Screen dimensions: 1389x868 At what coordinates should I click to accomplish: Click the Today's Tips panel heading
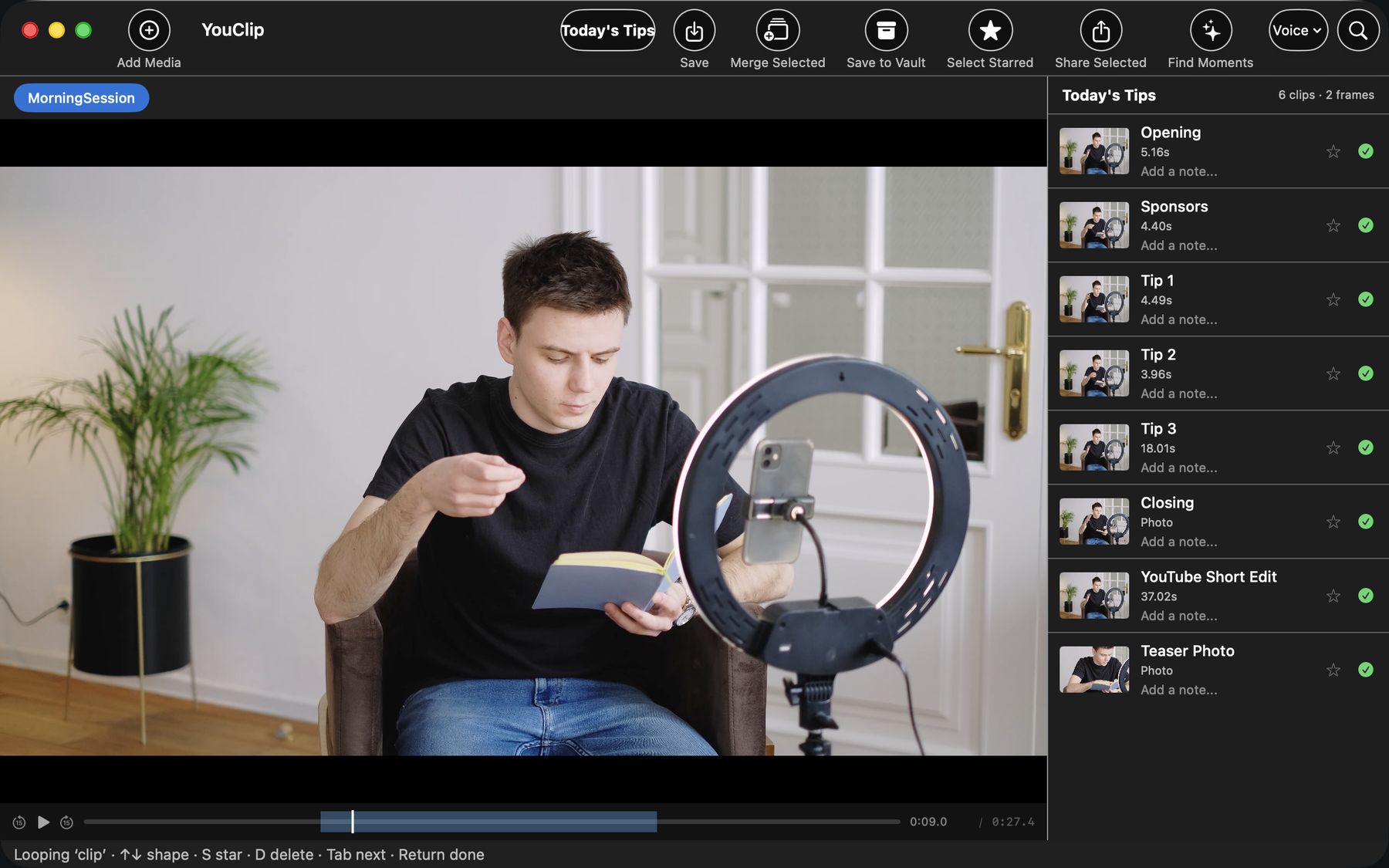(1109, 95)
